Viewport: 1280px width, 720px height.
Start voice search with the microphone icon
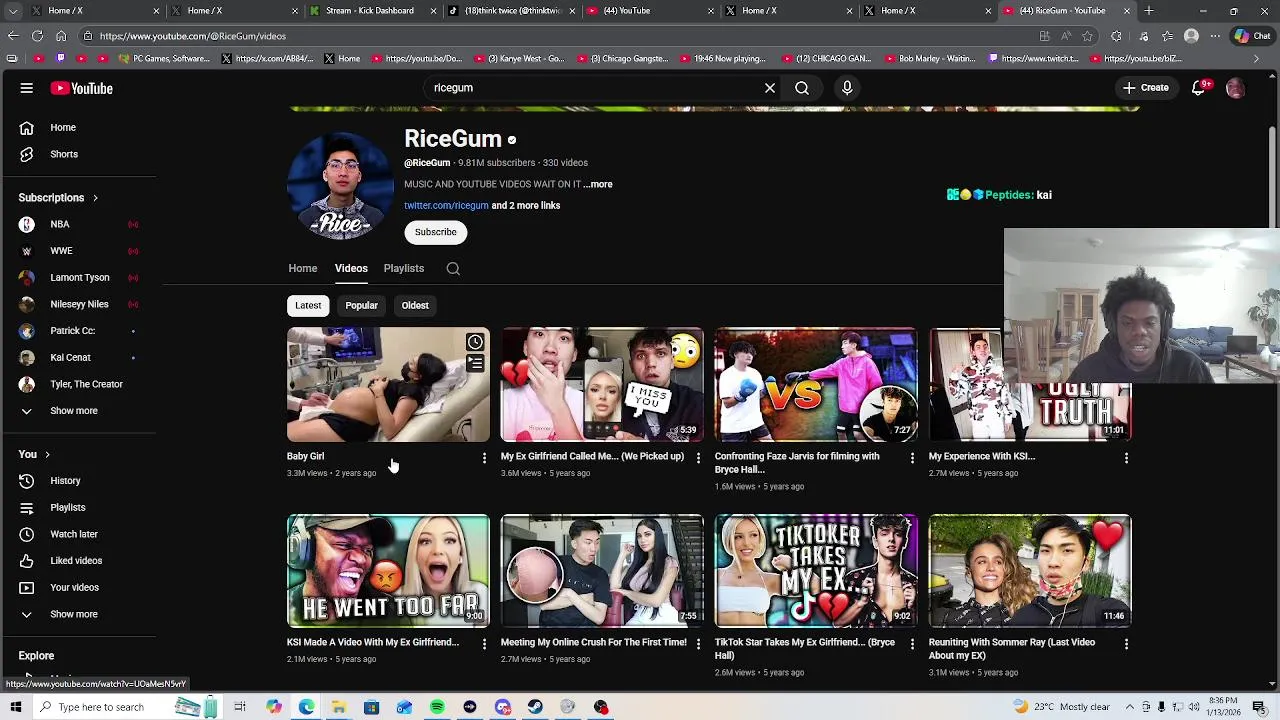click(847, 88)
